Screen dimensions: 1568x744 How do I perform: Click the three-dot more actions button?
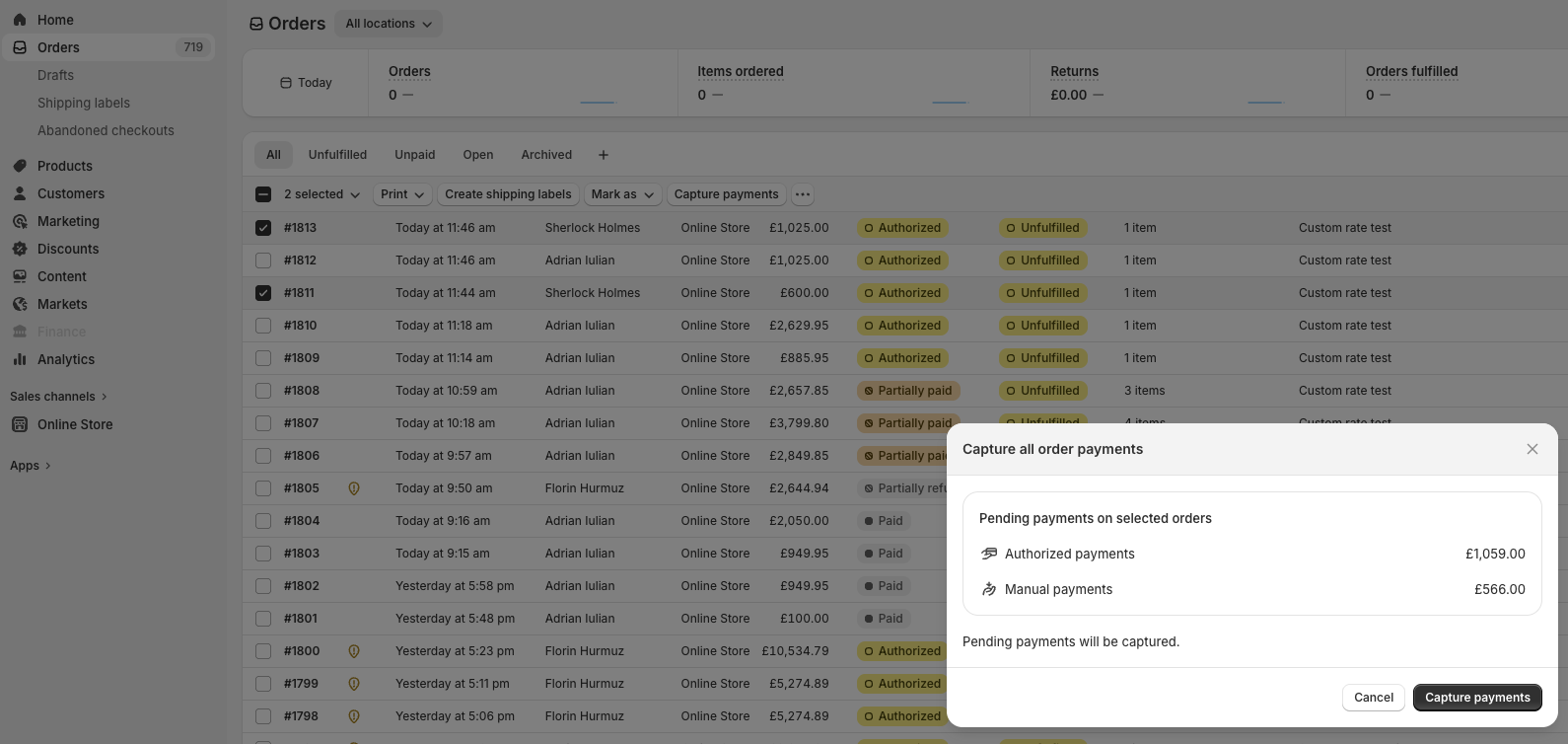click(803, 194)
